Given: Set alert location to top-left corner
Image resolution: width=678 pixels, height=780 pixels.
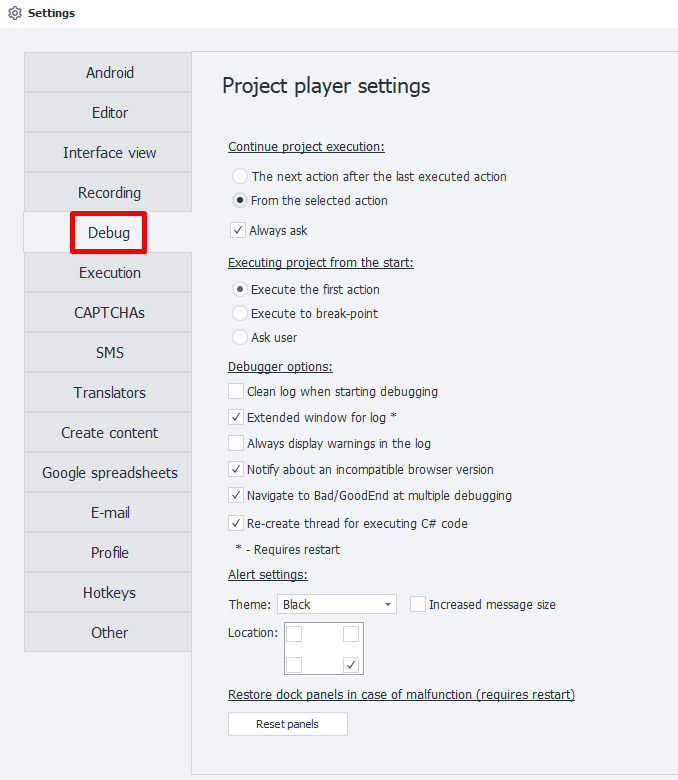Looking at the screenshot, I should click(295, 634).
